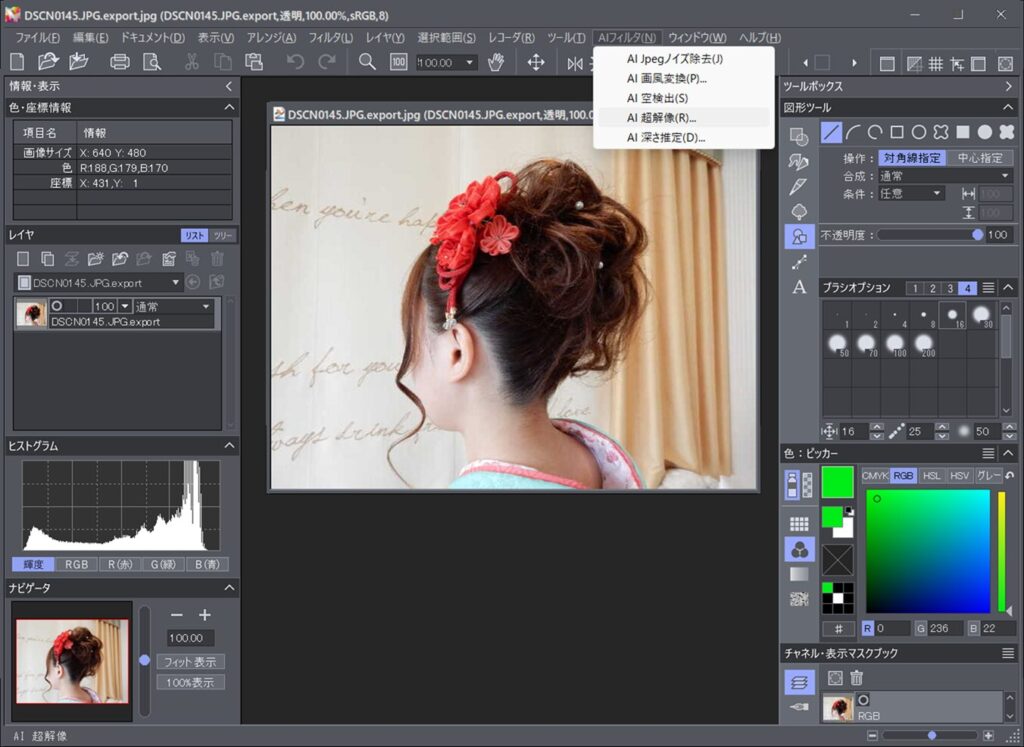Click the フィット表示 button in the navigator
The width and height of the screenshot is (1024, 747).
[x=190, y=662]
